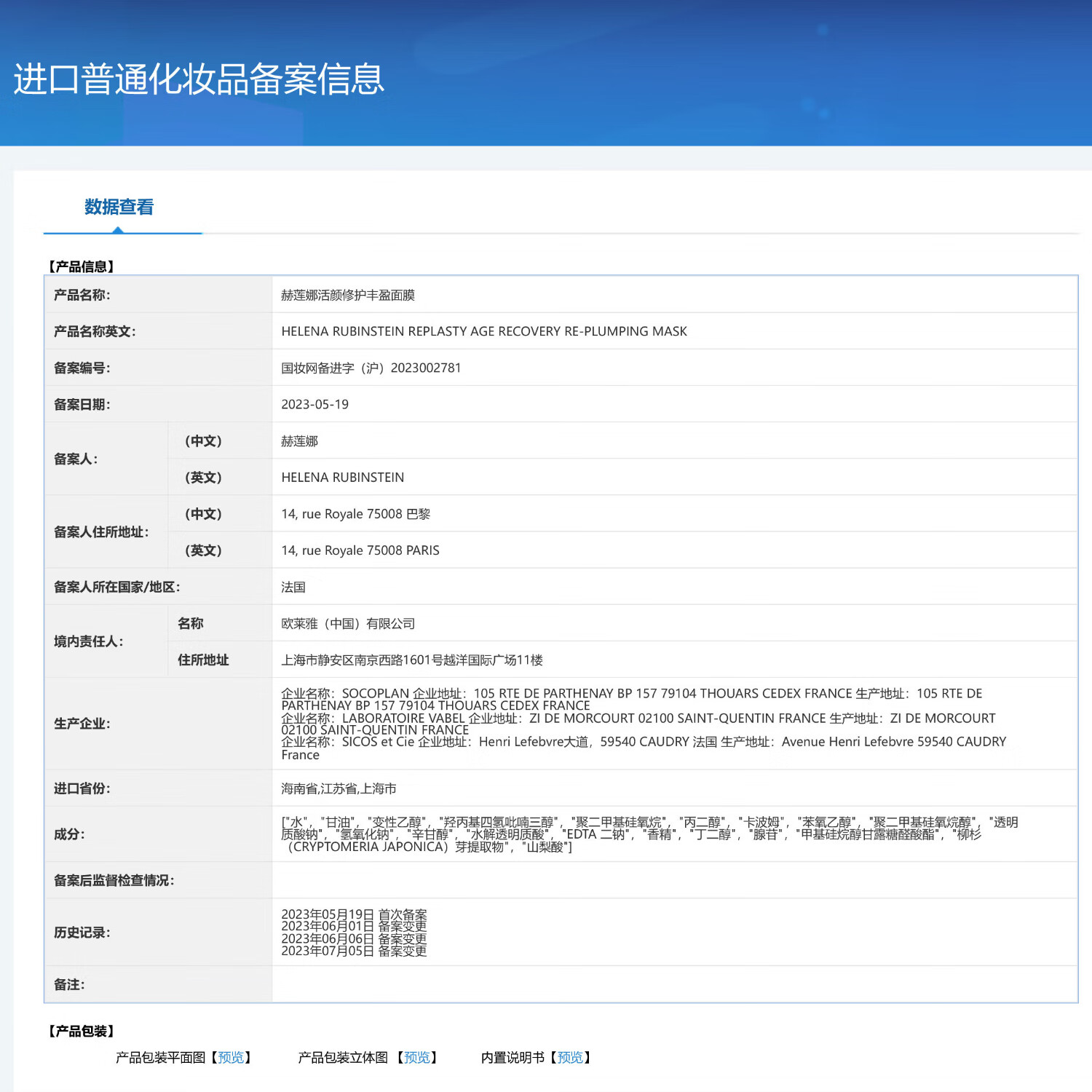This screenshot has height=1092, width=1092.
Task: Open 产品包装平面图 preview
Action: pyautogui.click(x=232, y=1057)
